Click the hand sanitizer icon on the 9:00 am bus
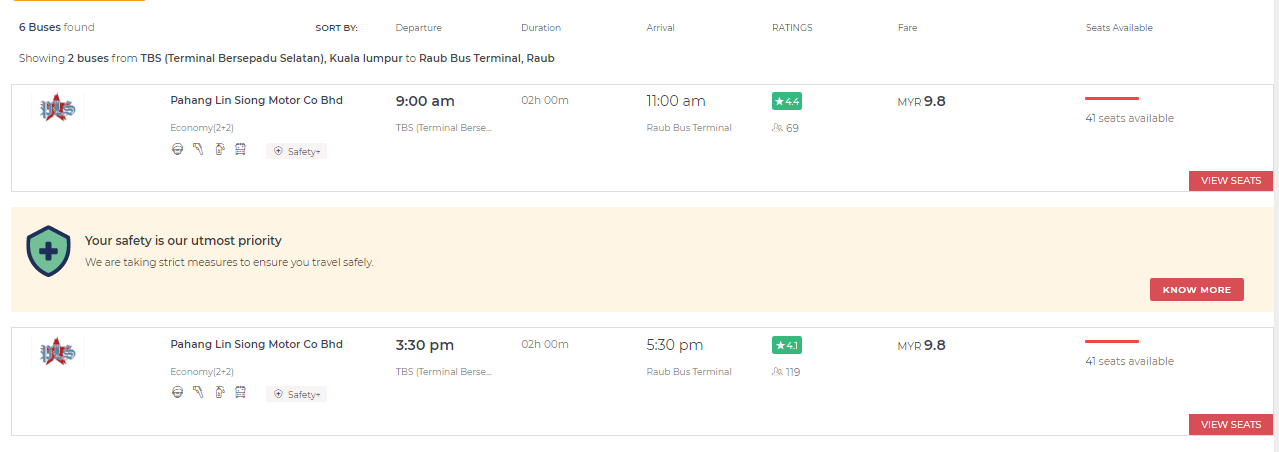 [219, 150]
